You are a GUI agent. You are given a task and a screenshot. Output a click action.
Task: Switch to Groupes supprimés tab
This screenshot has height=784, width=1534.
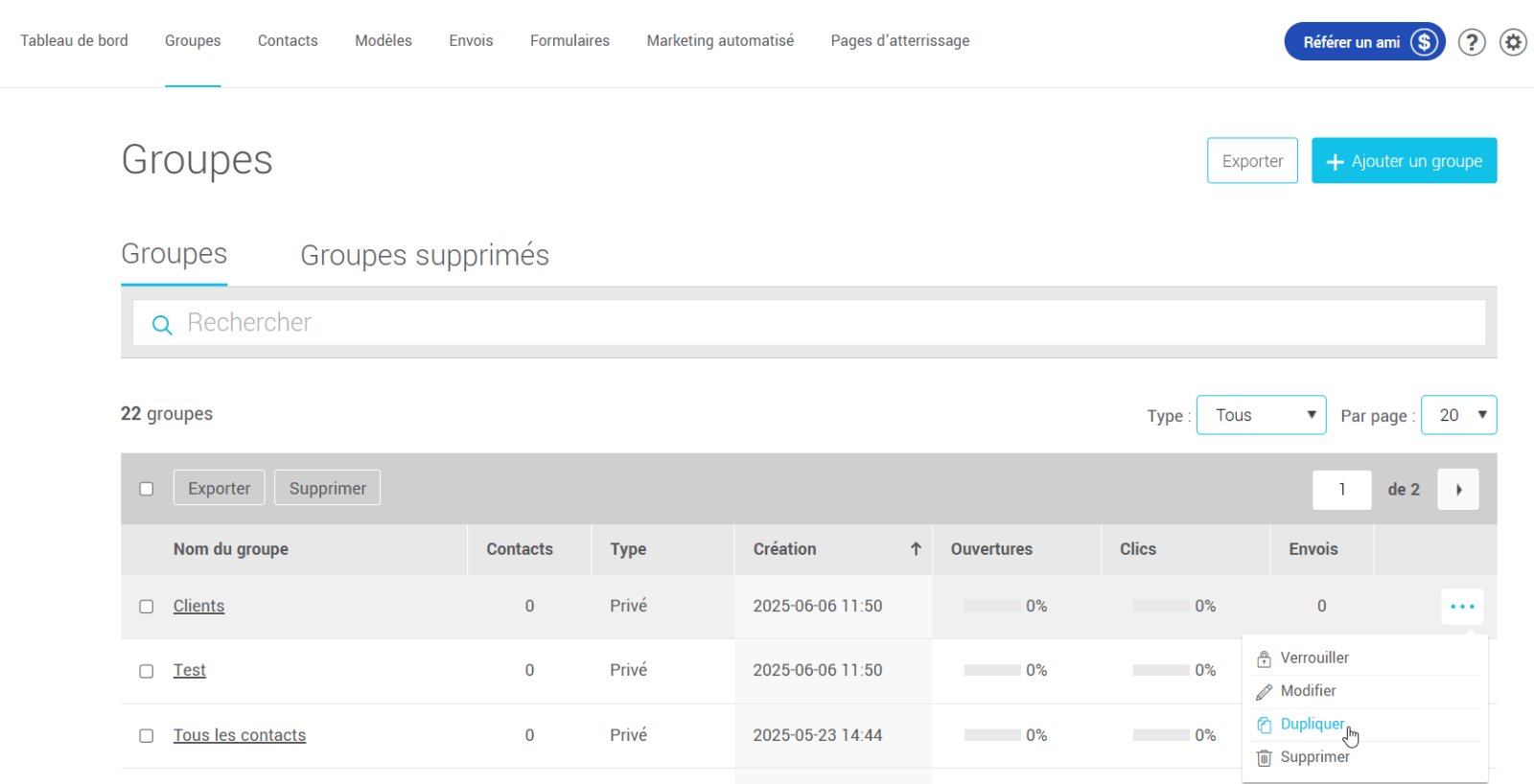(x=425, y=256)
